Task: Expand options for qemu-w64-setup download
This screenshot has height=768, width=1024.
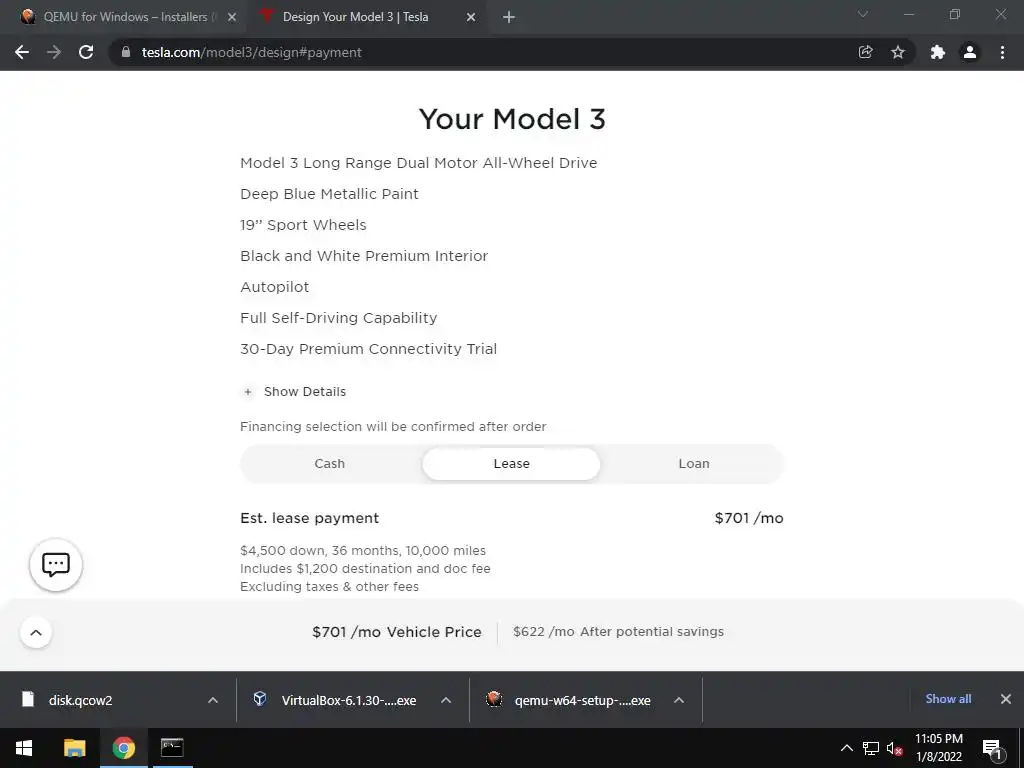Action: click(679, 700)
